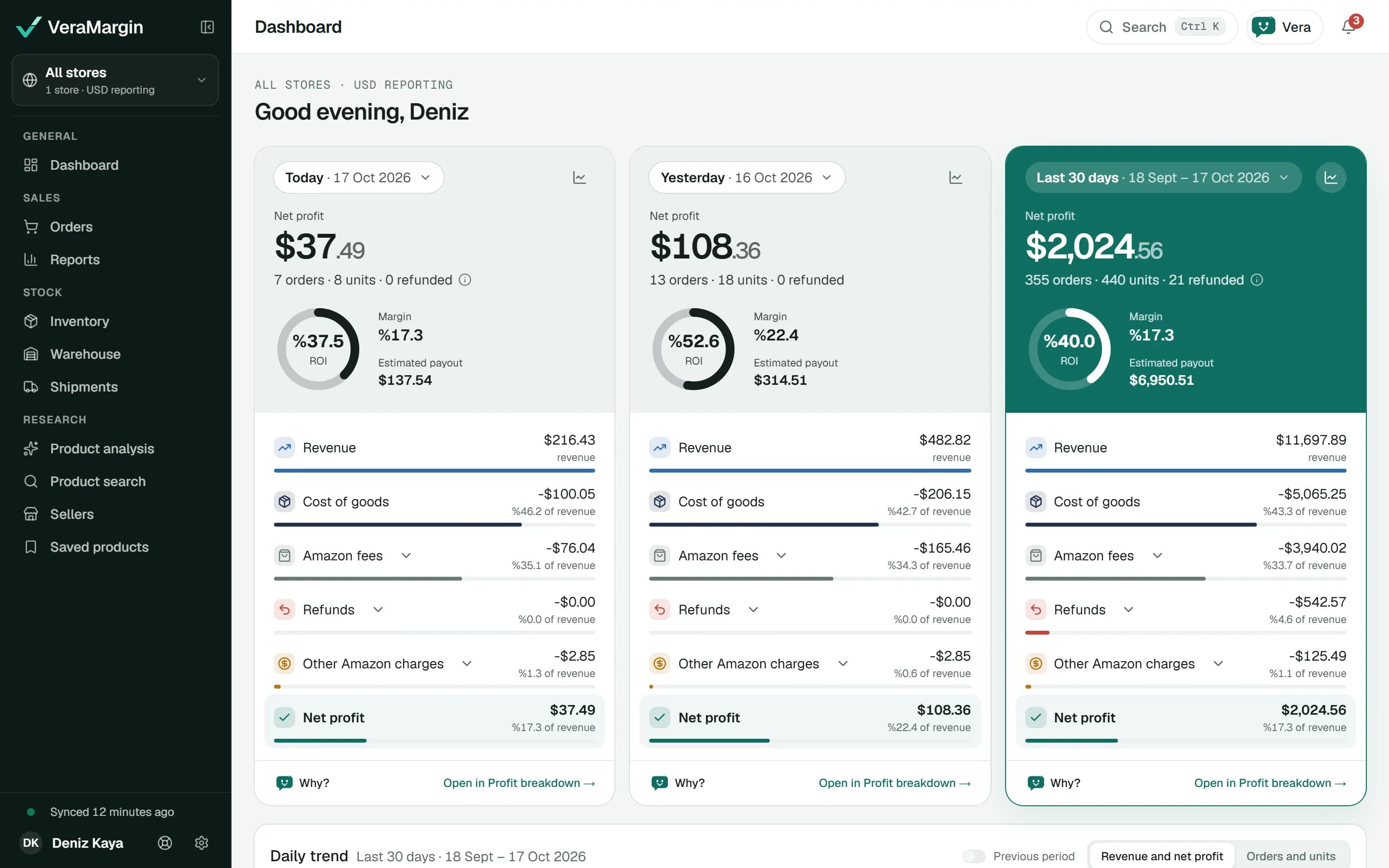Click info icon beside Today's refunded count
The width and height of the screenshot is (1389, 868).
click(465, 280)
